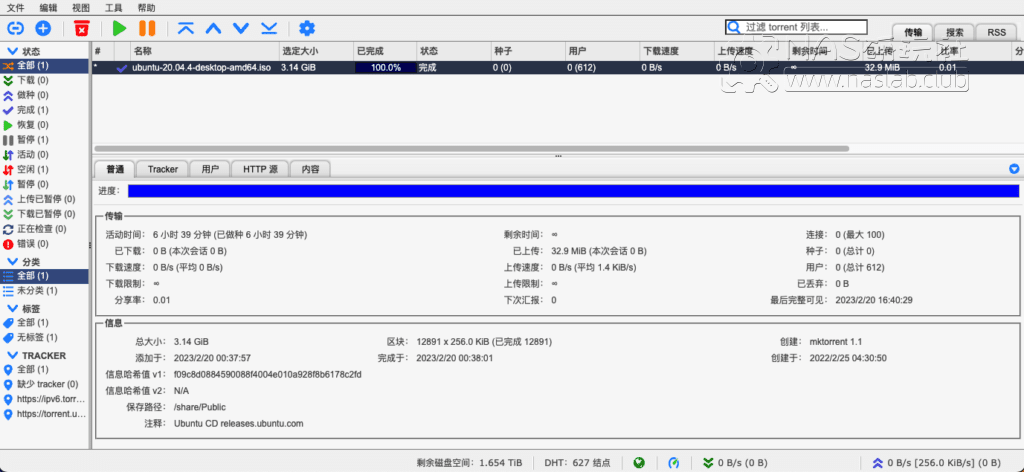1024x472 pixels.
Task: Open the RSS tab
Action: point(997,32)
